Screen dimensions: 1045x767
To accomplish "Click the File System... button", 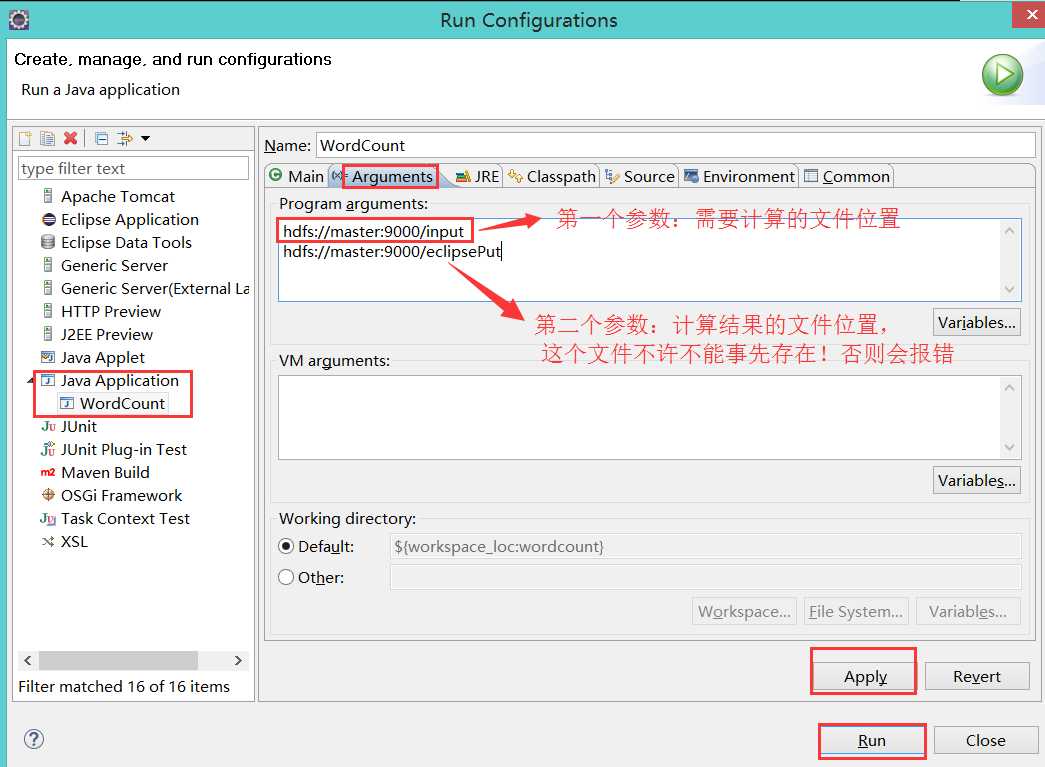I will (x=856, y=611).
